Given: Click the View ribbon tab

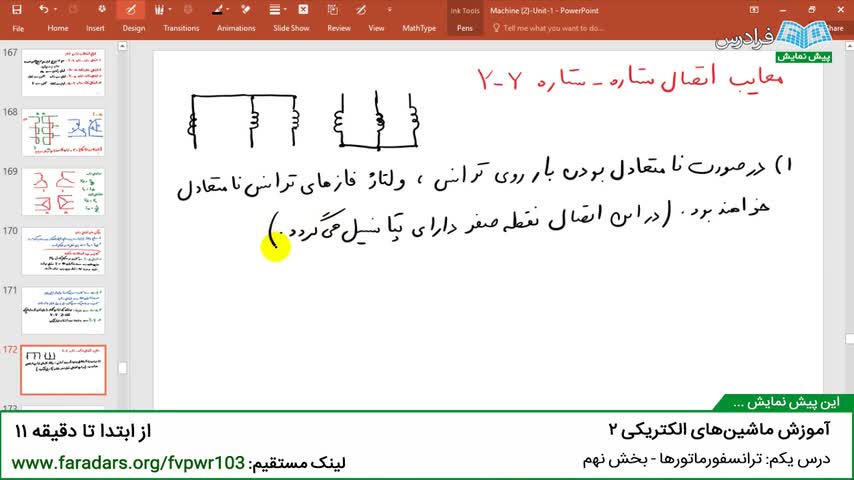Looking at the screenshot, I should (376, 28).
